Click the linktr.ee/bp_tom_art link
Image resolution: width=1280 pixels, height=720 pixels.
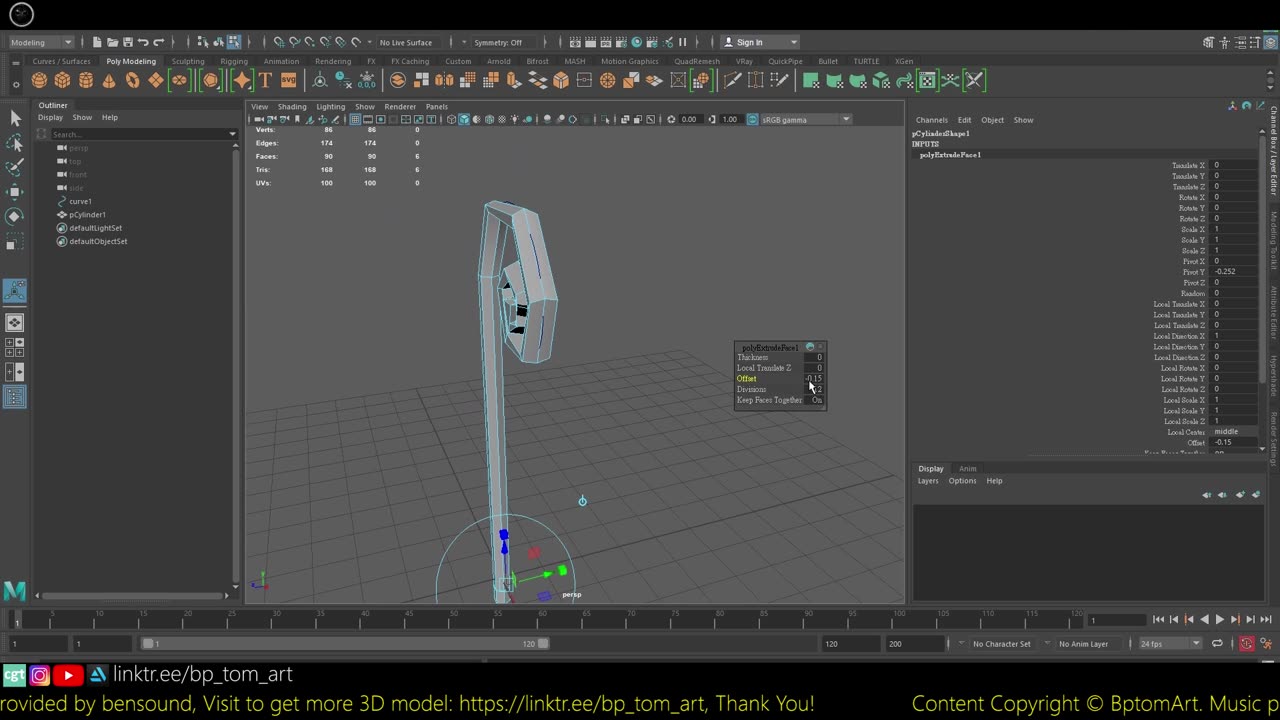(x=203, y=675)
